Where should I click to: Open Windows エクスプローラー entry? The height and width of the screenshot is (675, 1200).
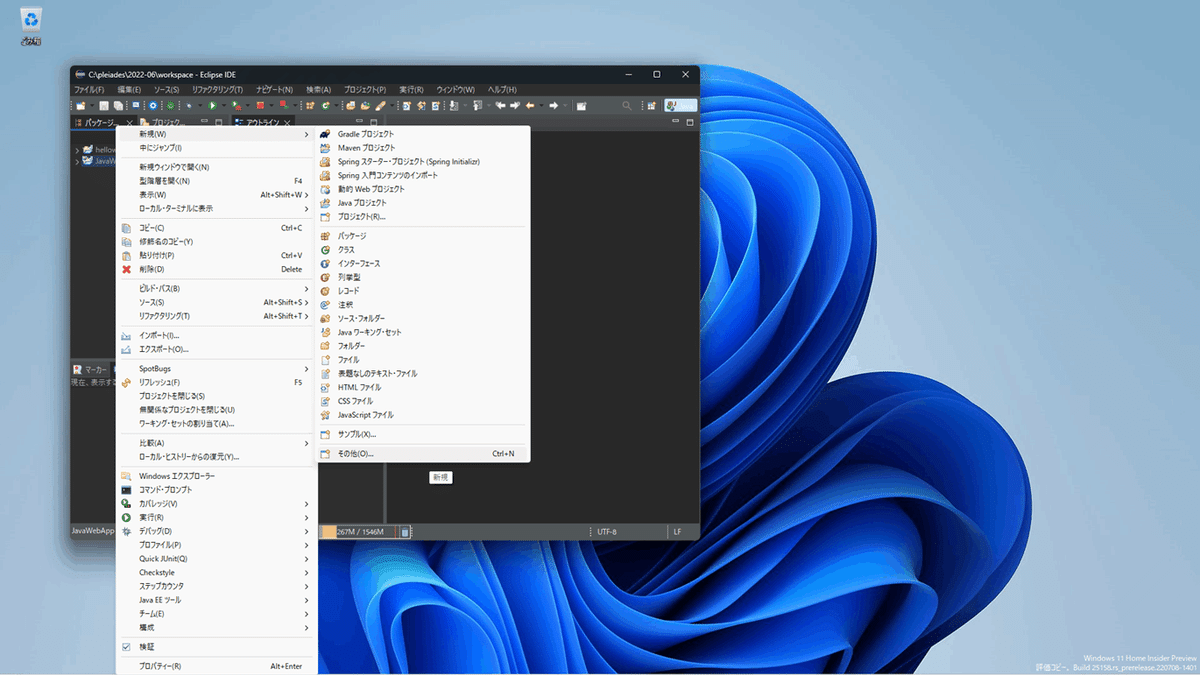pos(215,476)
